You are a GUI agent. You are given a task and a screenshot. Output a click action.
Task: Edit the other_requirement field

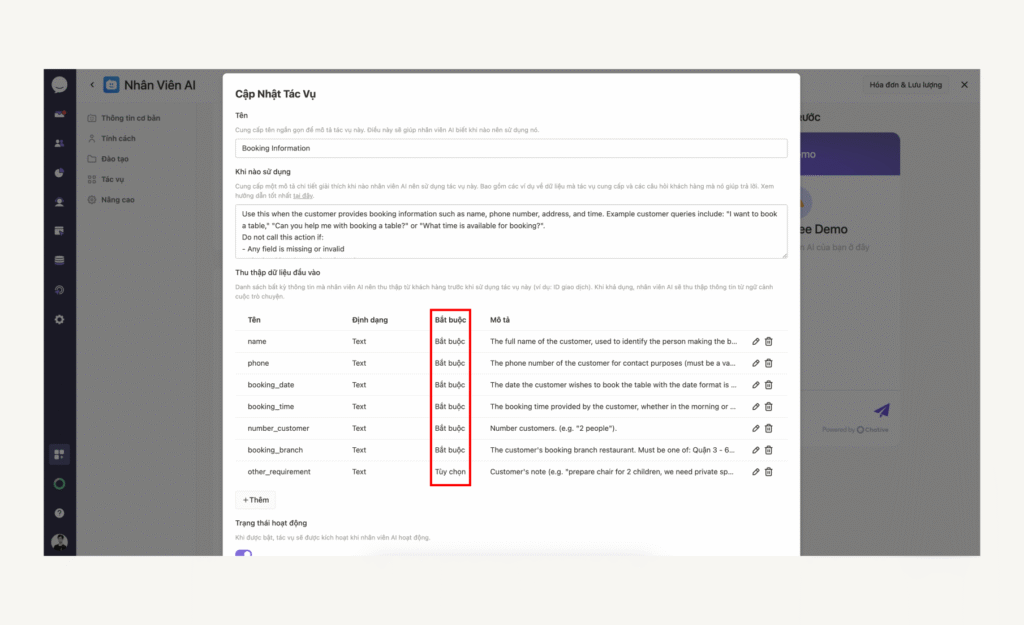(756, 472)
